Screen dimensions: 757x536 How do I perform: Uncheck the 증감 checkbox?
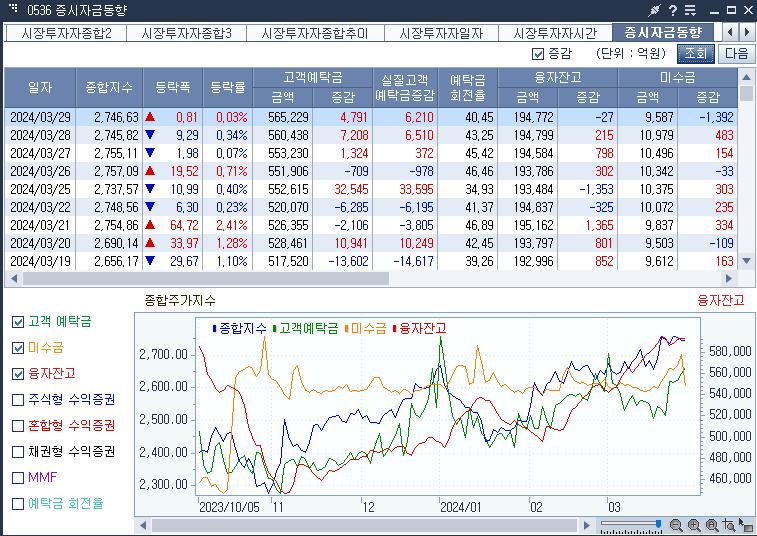coord(537,54)
